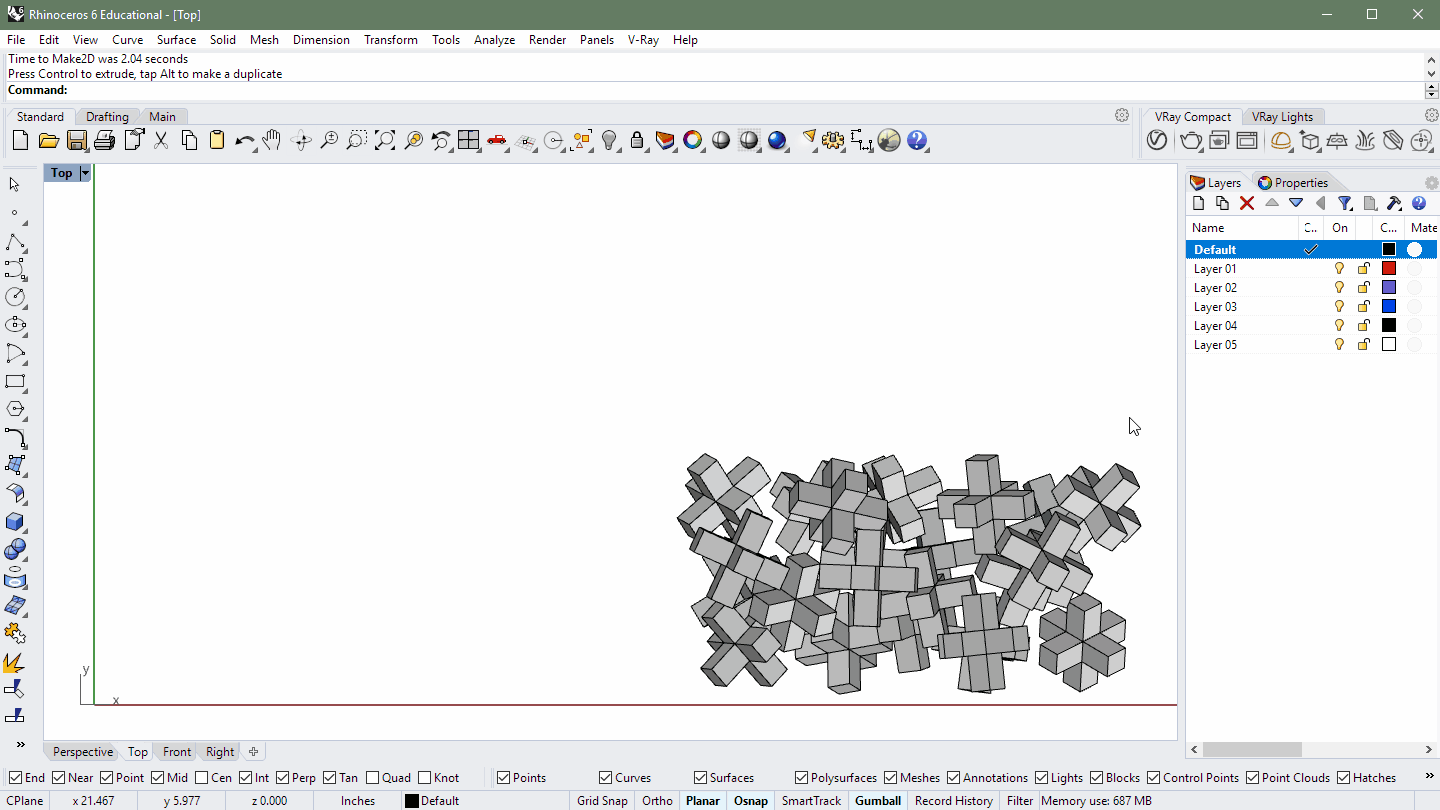This screenshot has height=810, width=1440.
Task: Delete layer with red X icon
Action: click(x=1247, y=204)
